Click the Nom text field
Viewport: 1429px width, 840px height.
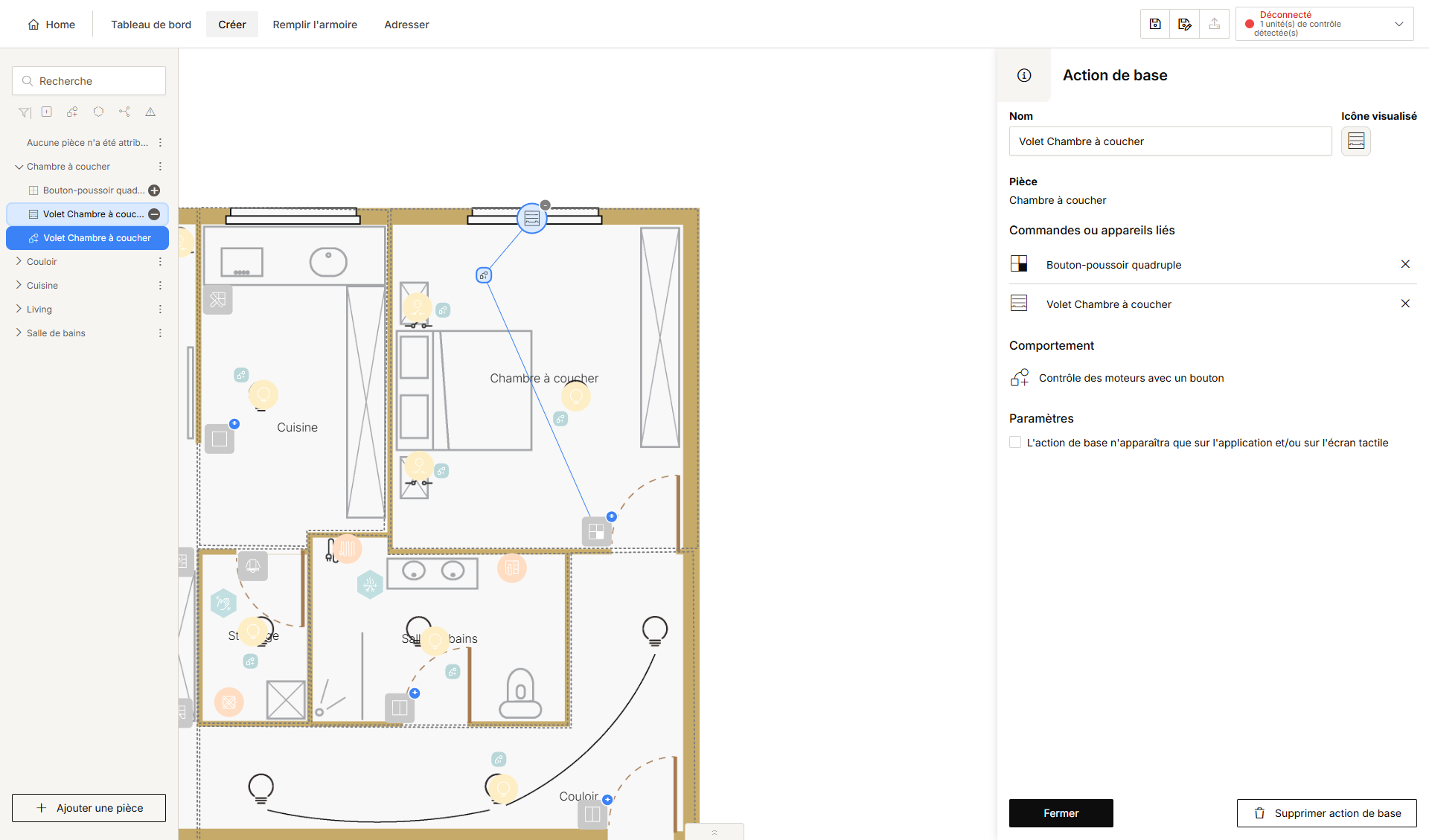click(x=1170, y=141)
